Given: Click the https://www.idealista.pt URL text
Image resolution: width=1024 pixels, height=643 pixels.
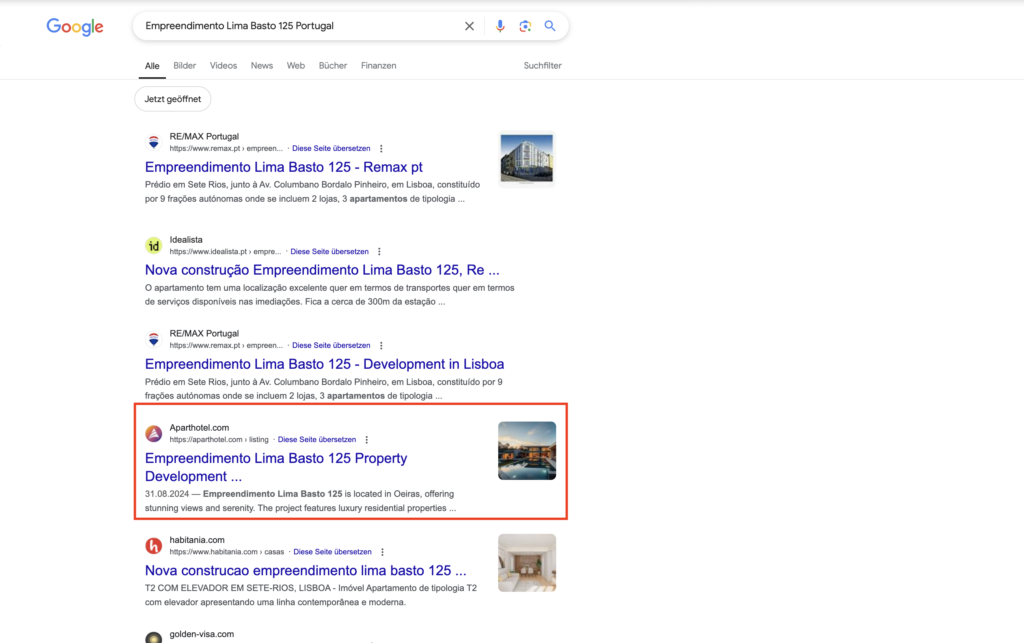Looking at the screenshot, I should (x=225, y=252).
